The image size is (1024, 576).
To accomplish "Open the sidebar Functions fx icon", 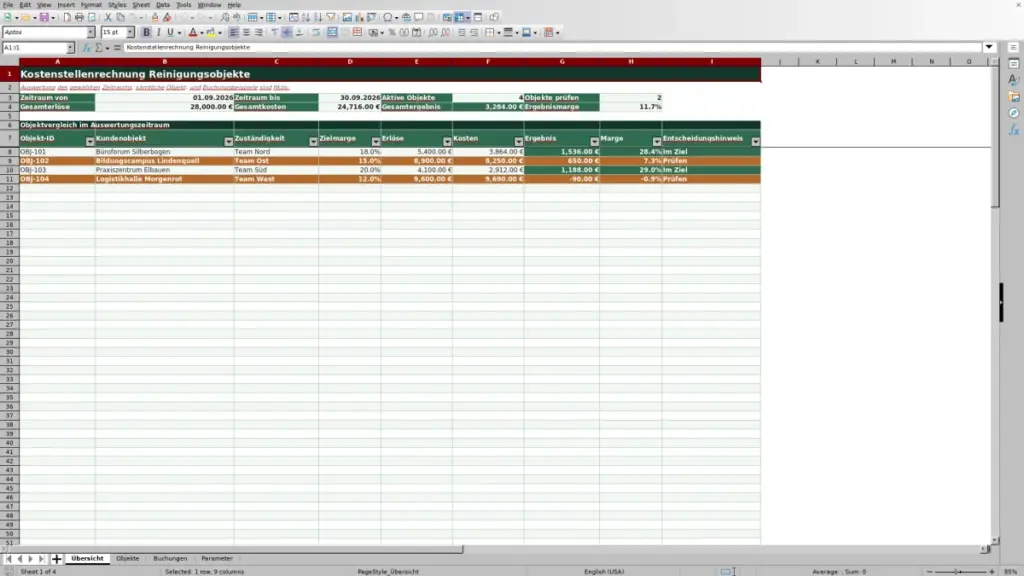I will tap(1014, 130).
